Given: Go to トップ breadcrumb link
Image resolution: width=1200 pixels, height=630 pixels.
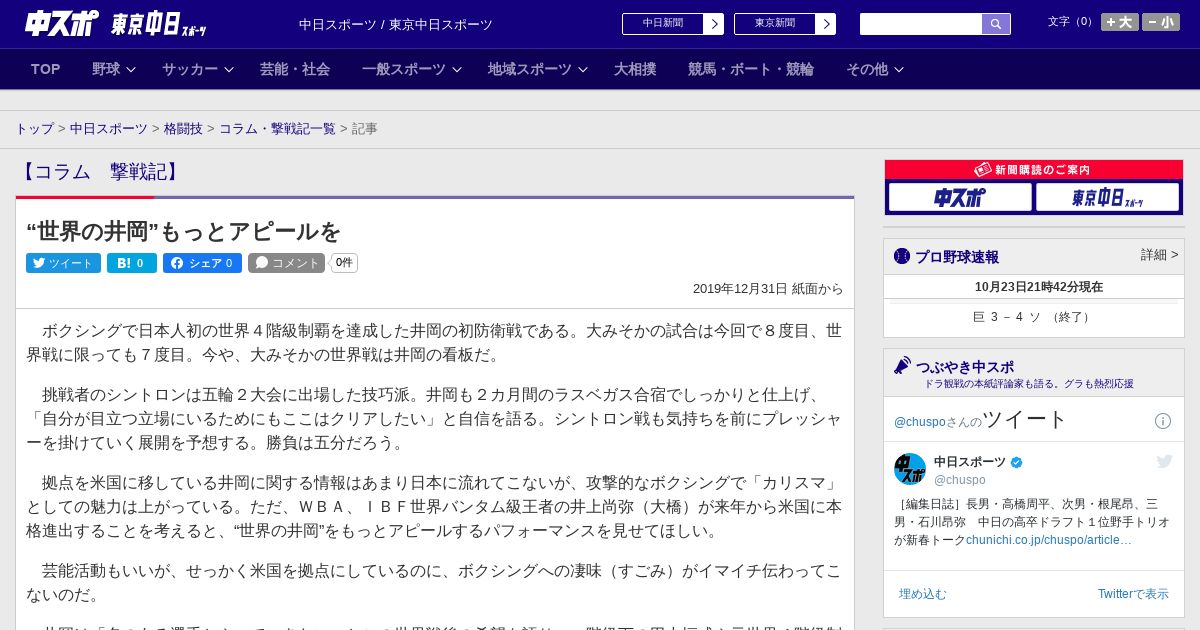Looking at the screenshot, I should pyautogui.click(x=35, y=129).
